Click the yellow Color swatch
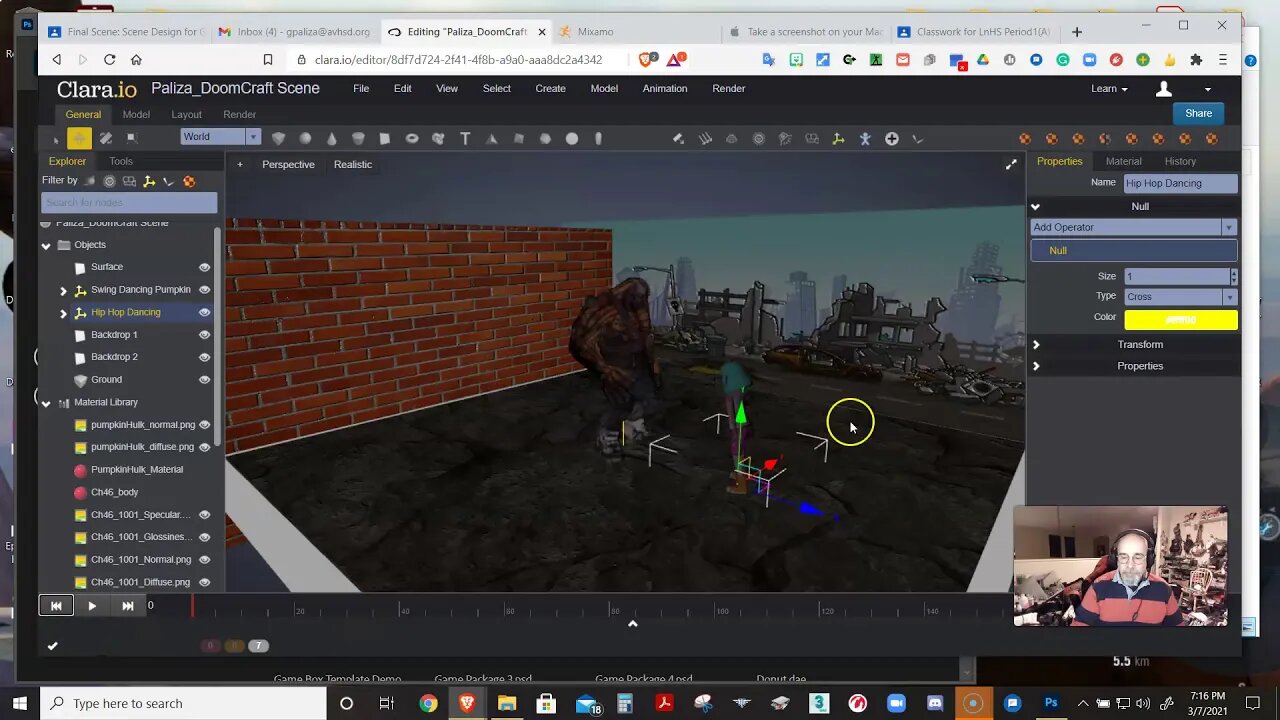Viewport: 1280px width, 720px height. pyautogui.click(x=1181, y=319)
